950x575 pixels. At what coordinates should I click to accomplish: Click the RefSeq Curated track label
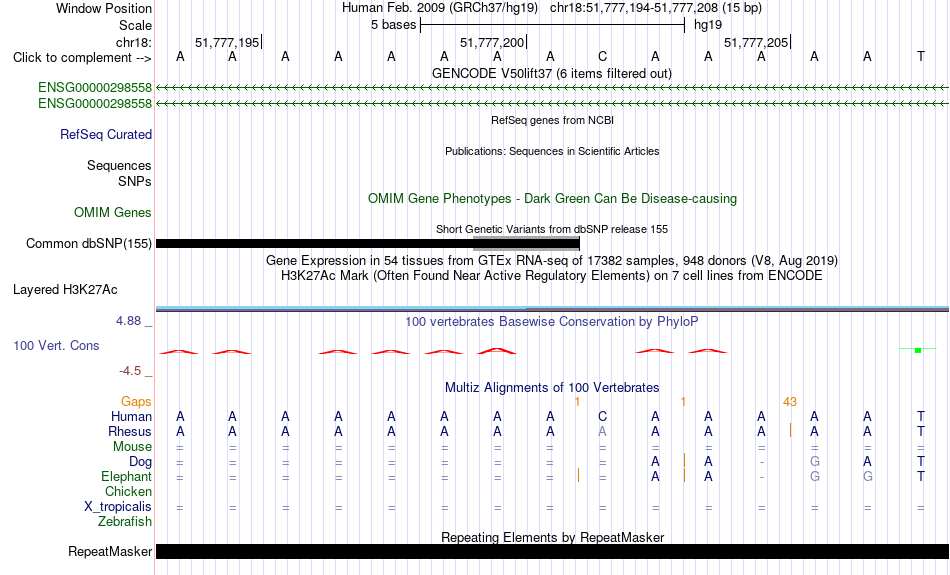point(105,135)
